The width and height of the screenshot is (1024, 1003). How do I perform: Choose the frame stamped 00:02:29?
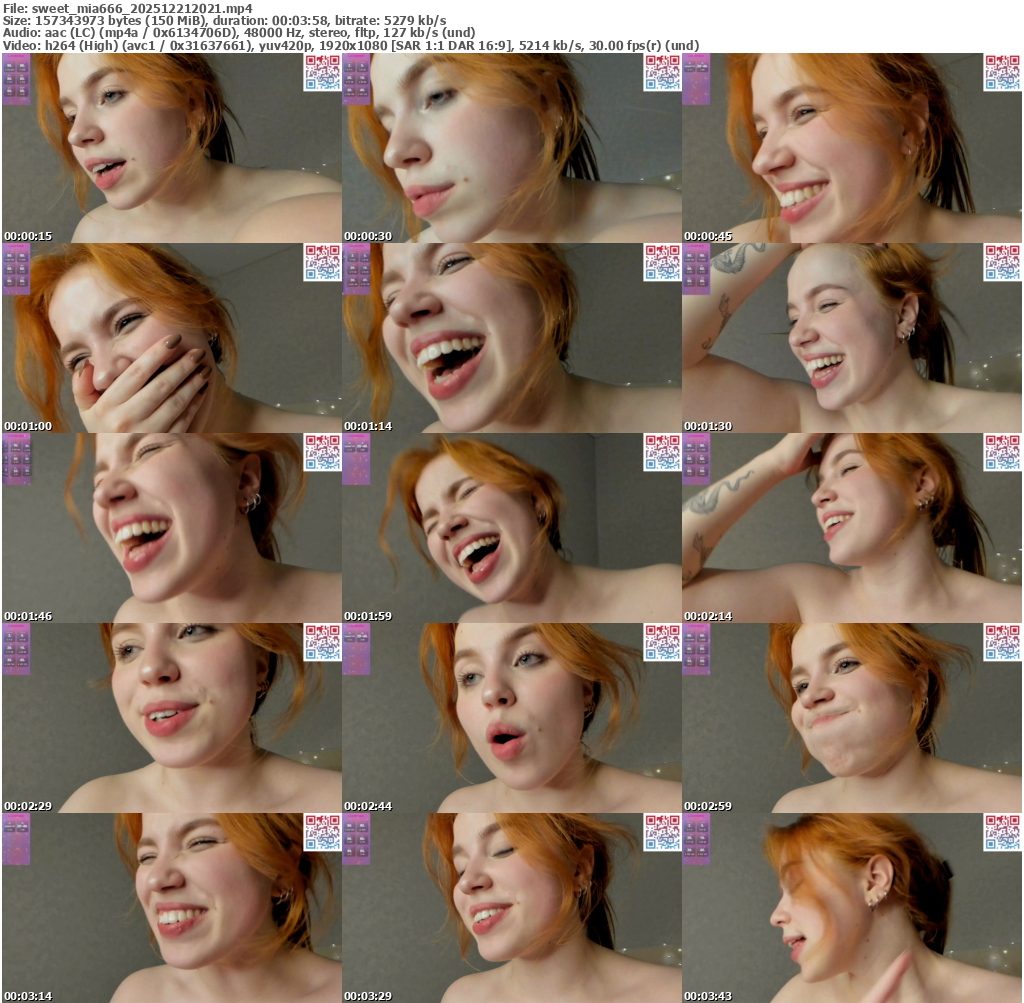click(x=172, y=718)
